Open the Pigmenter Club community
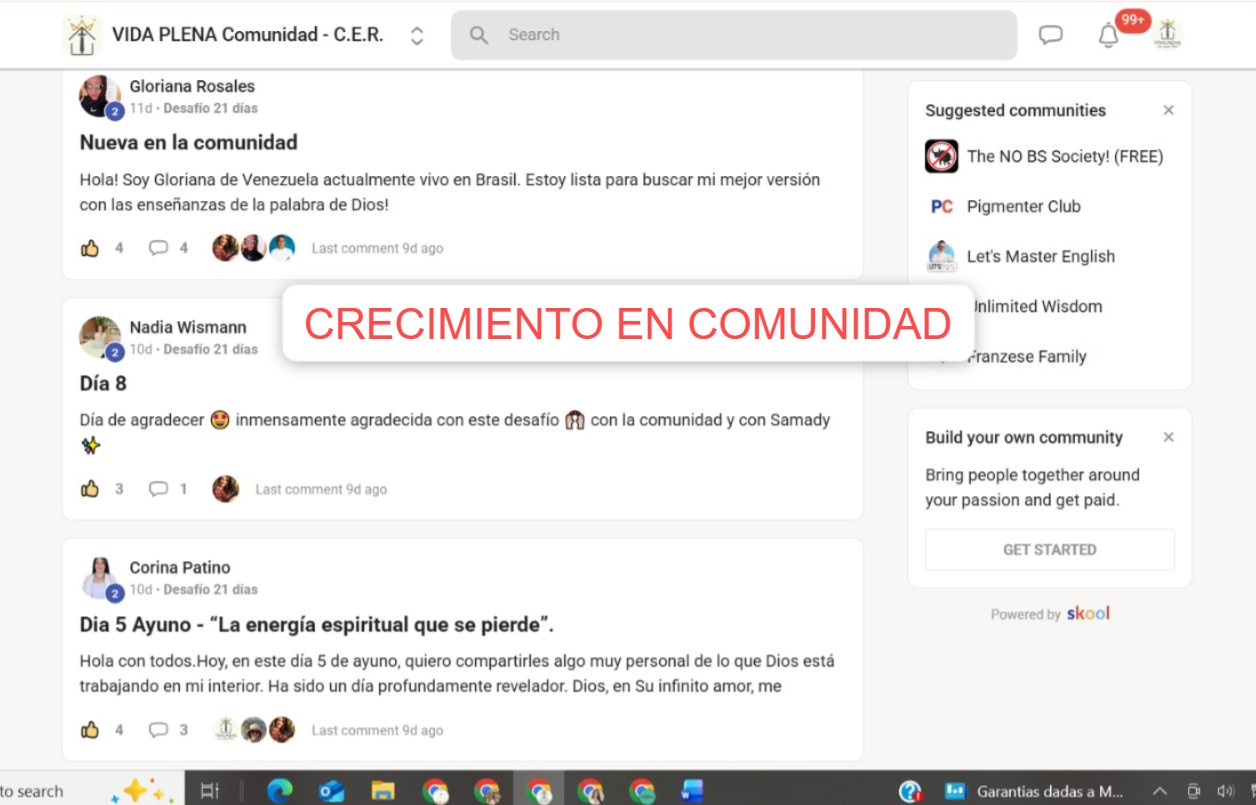The image size is (1256, 805). point(1023,206)
